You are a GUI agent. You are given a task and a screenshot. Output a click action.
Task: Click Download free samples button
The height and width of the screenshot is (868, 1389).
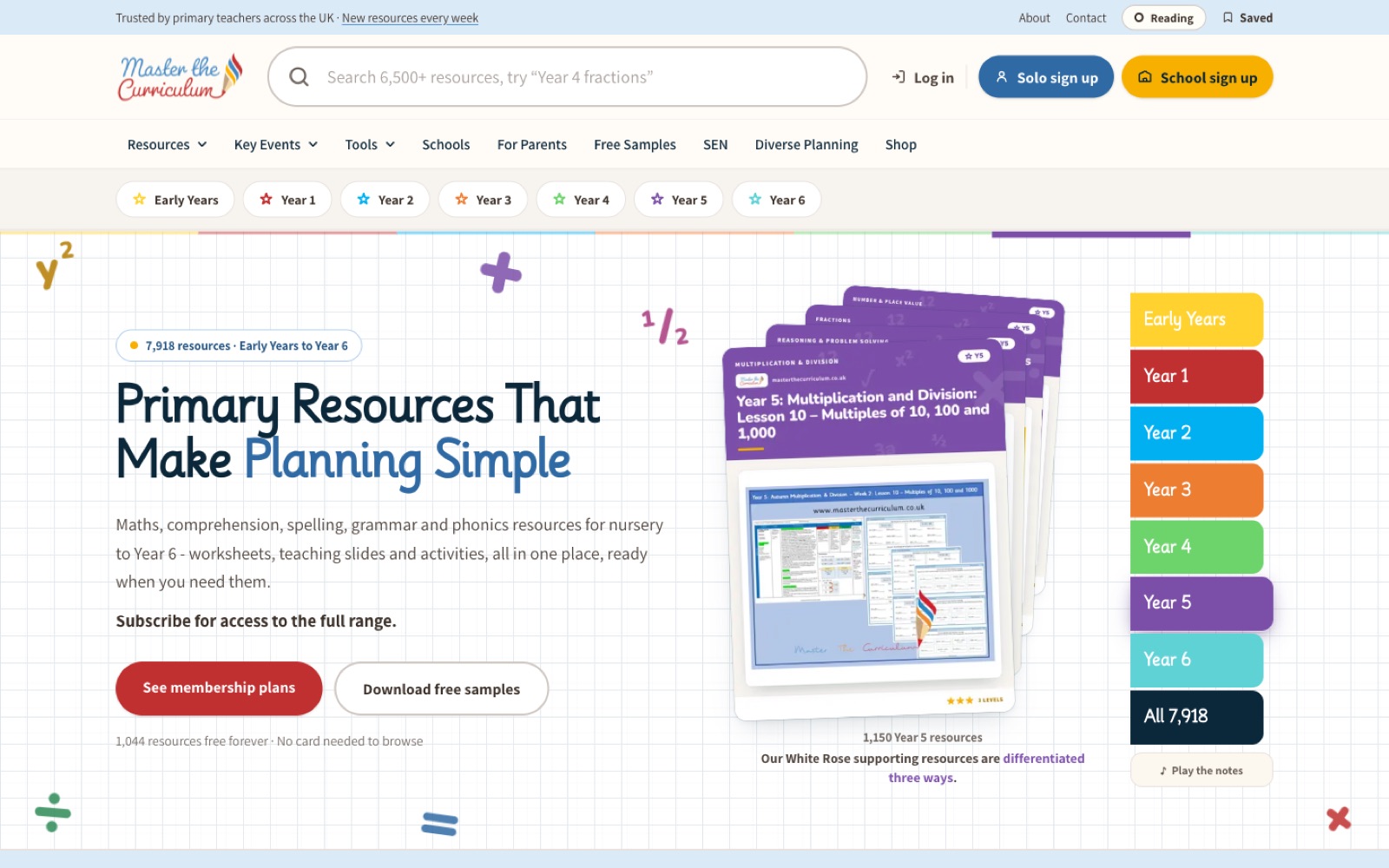click(x=441, y=689)
